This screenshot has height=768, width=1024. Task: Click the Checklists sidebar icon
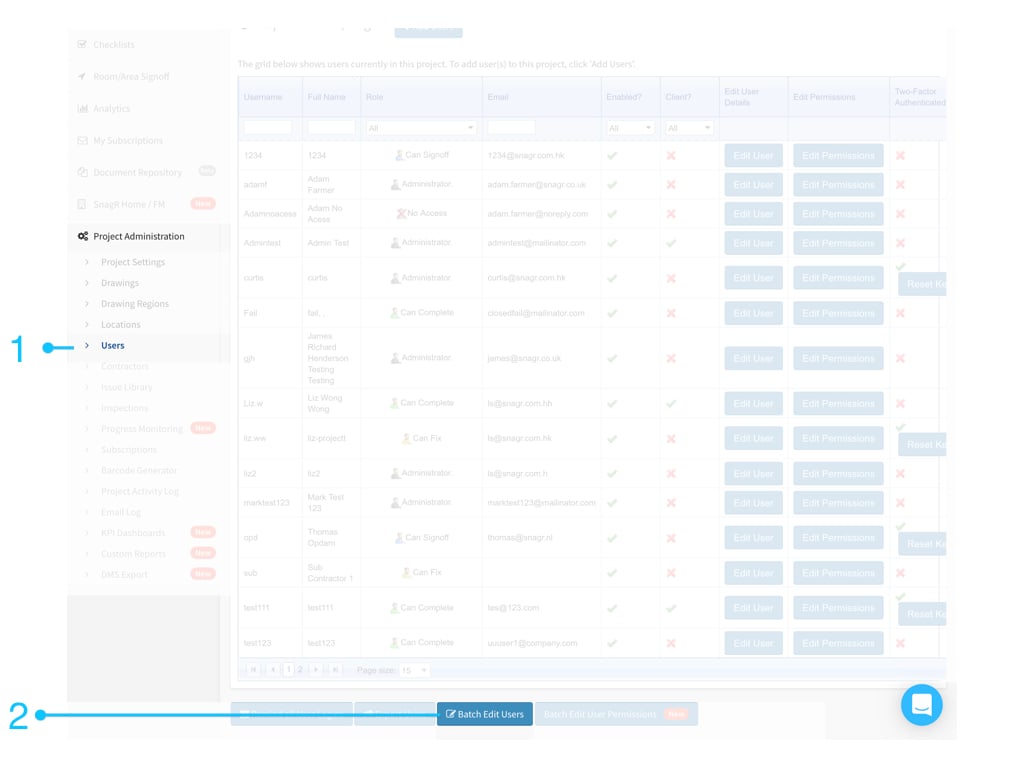pos(82,44)
